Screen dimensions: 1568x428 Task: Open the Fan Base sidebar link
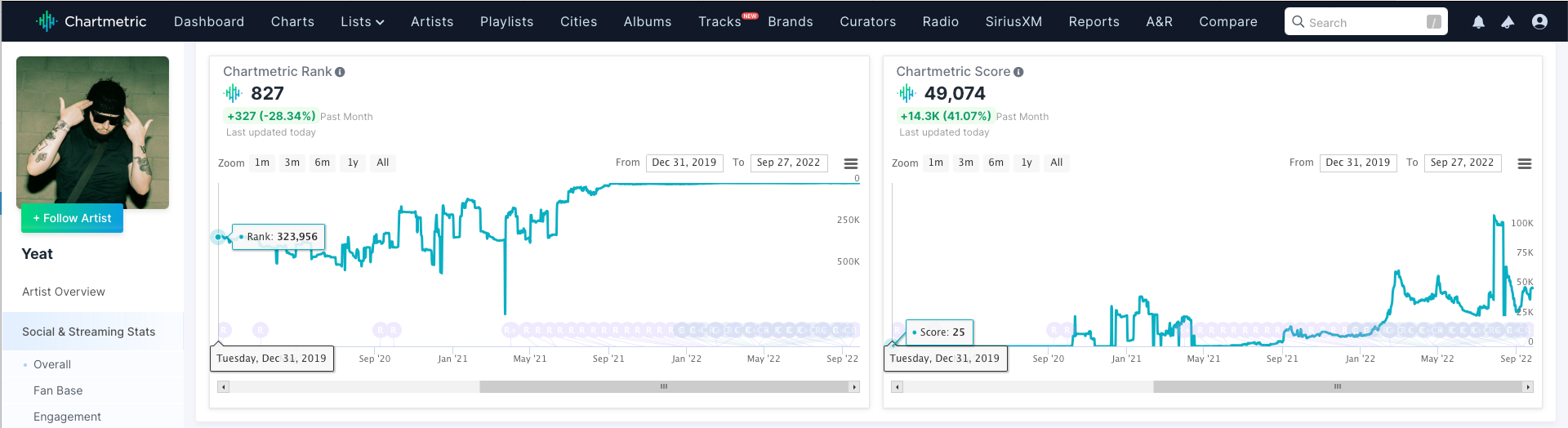pos(58,390)
